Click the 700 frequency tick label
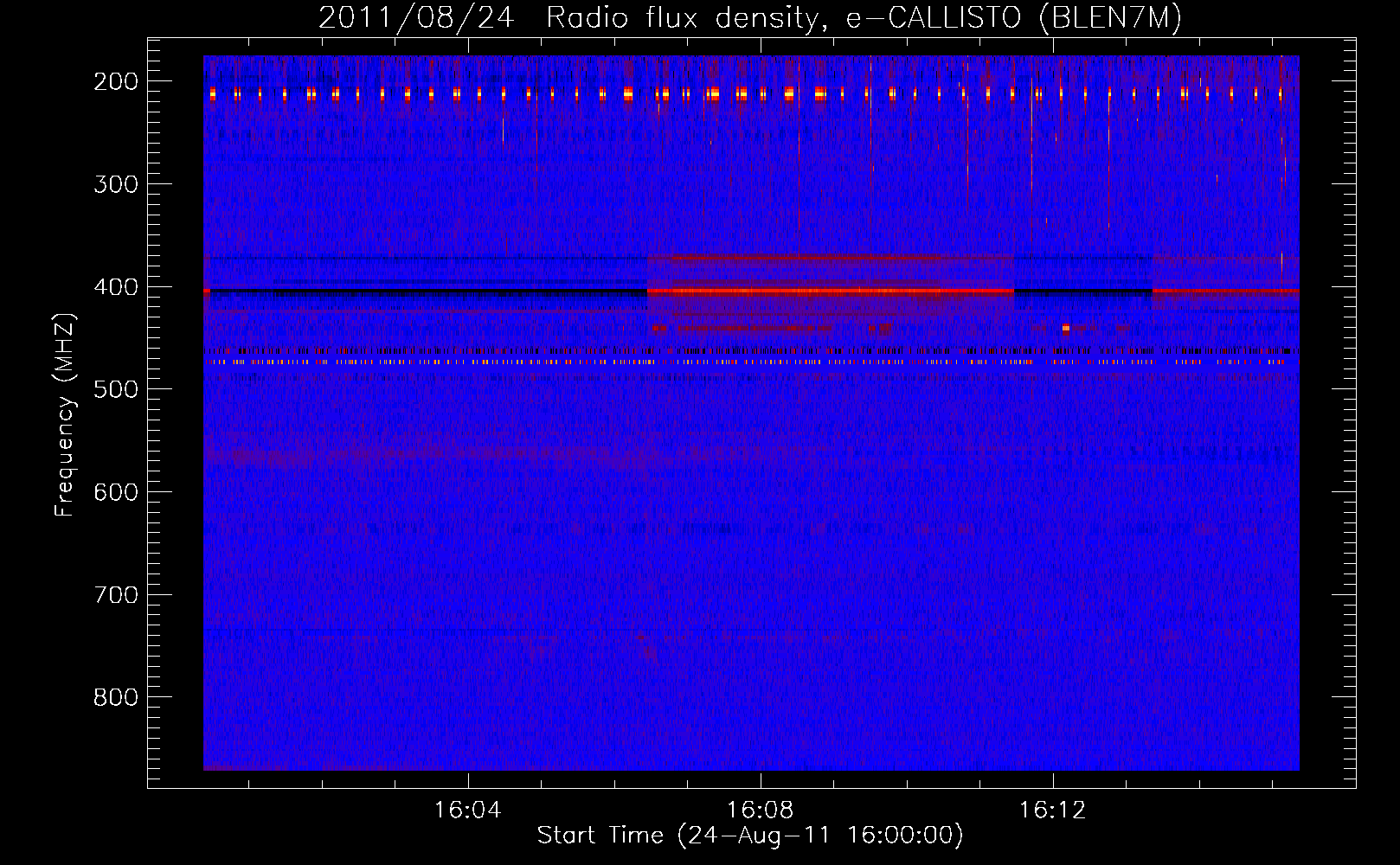The width and height of the screenshot is (1400, 865). click(x=116, y=595)
